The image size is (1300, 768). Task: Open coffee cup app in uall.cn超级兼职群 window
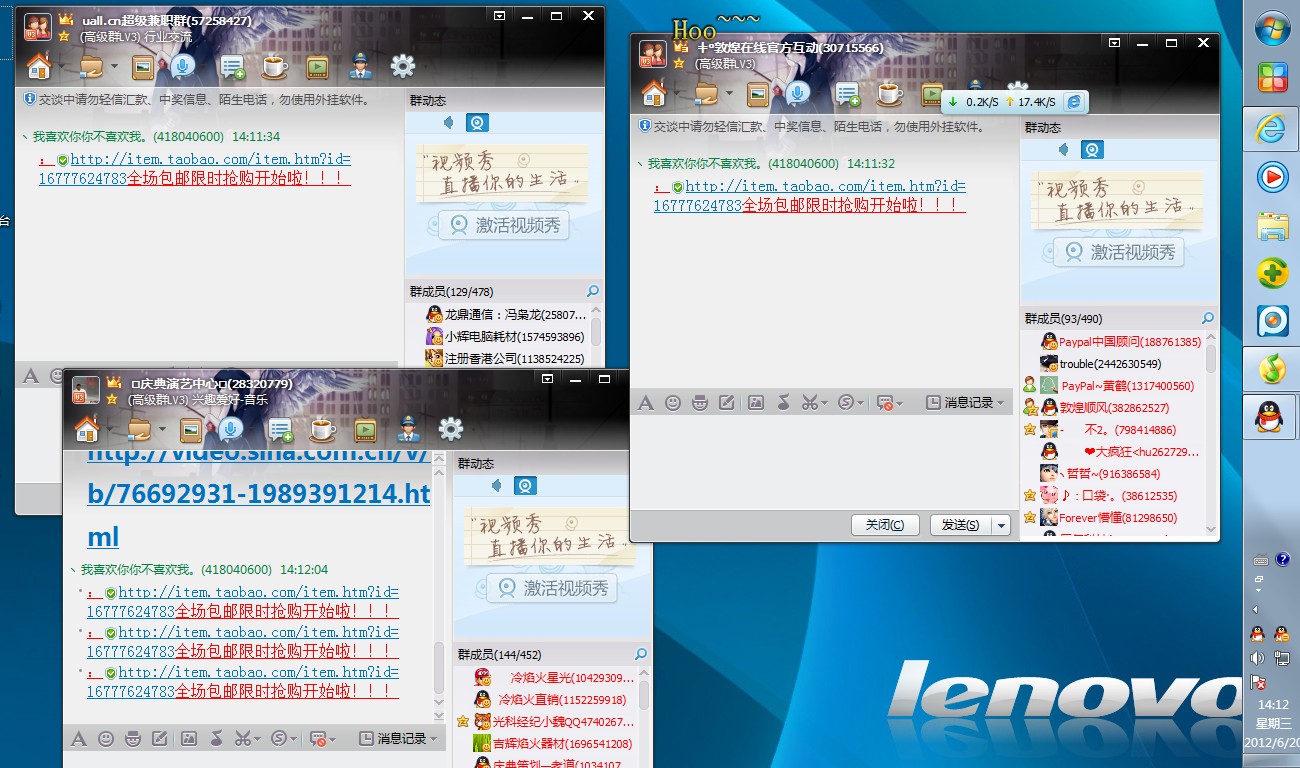pyautogui.click(x=274, y=67)
